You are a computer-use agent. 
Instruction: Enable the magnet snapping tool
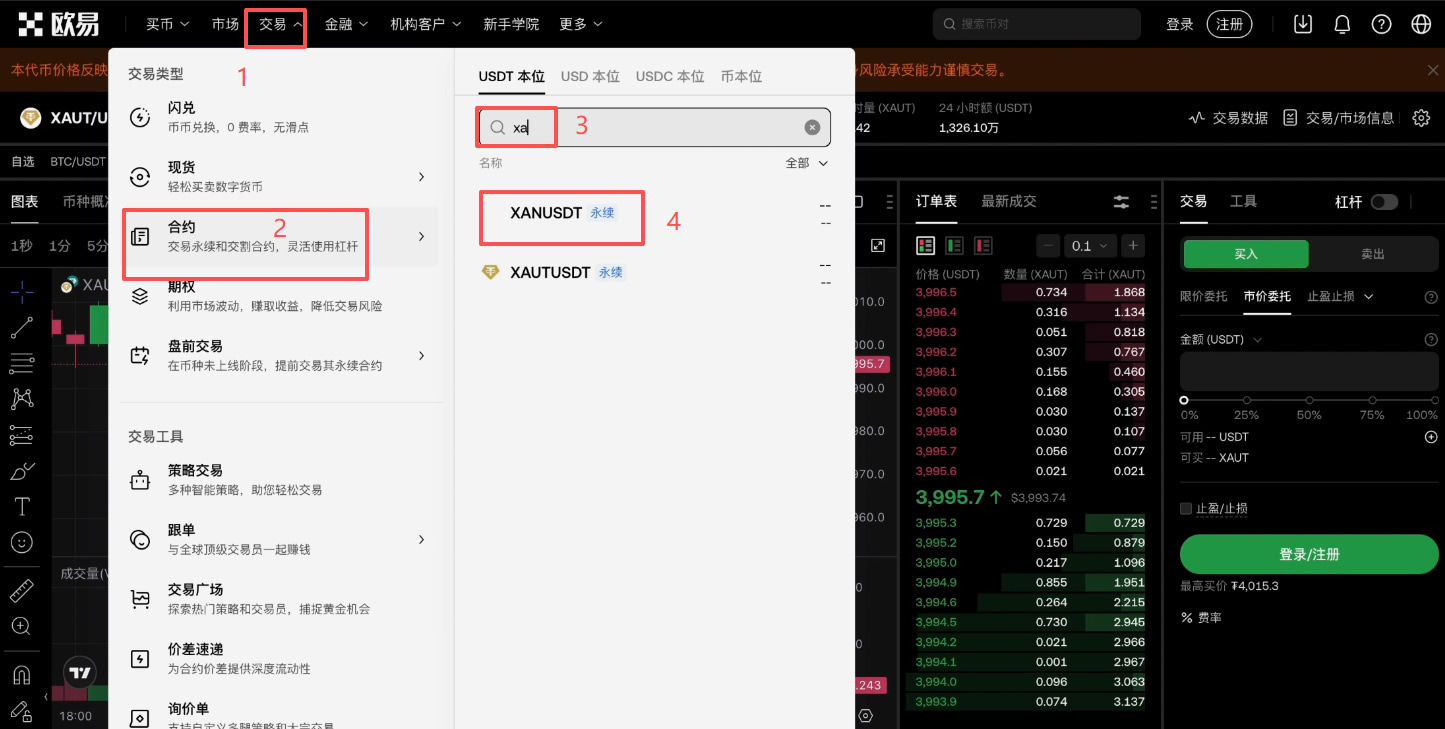(22, 673)
